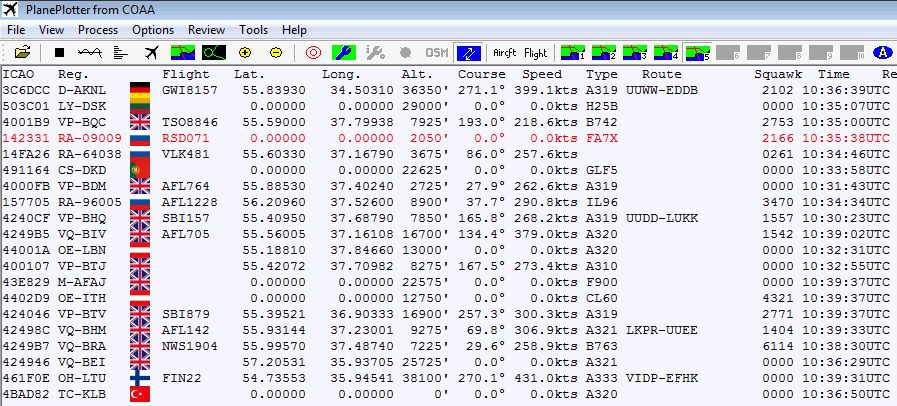Click squawk 4321 in OE-ITH row
The image size is (897, 406).
[778, 298]
